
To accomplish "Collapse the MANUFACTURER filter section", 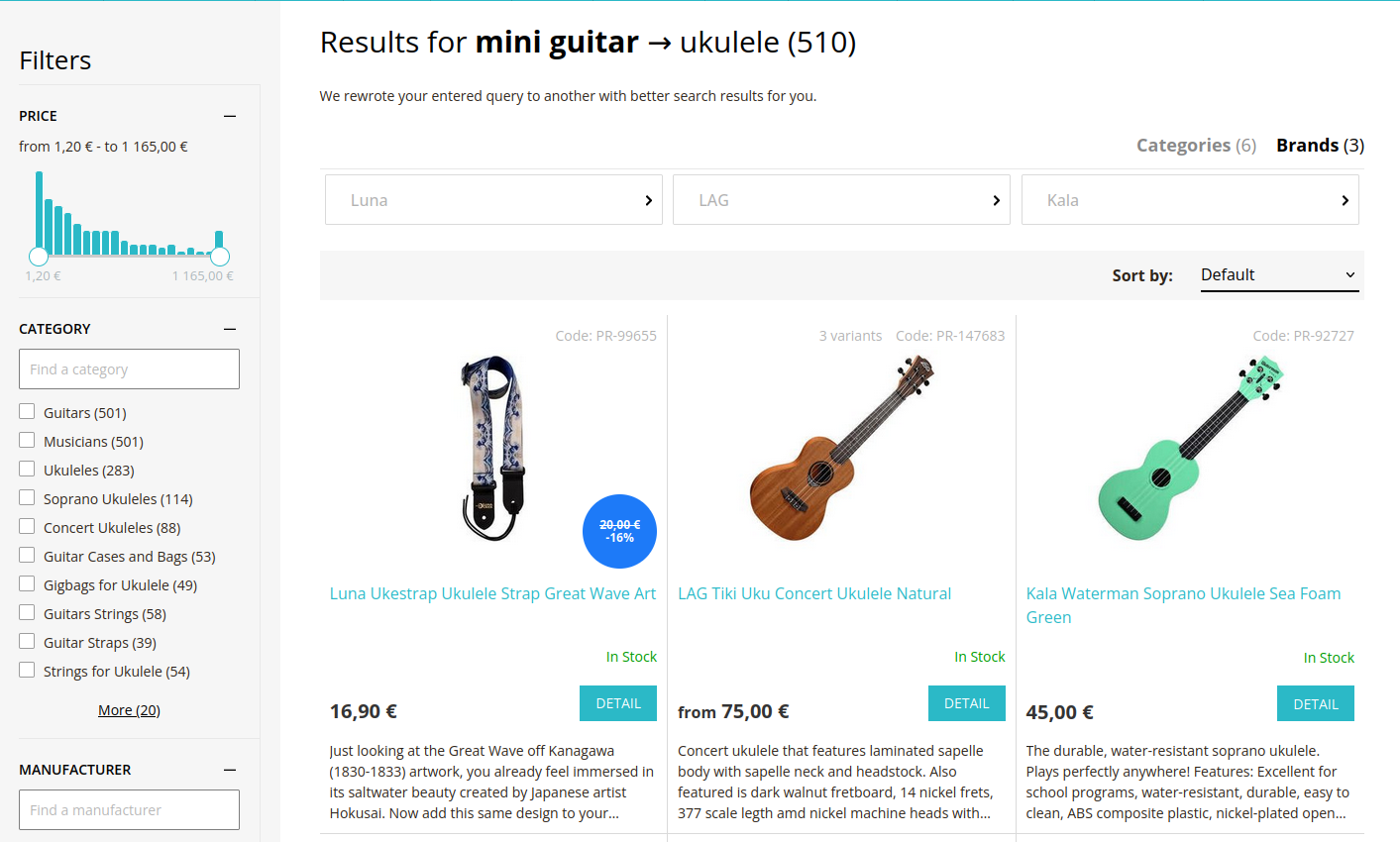I will pos(230,770).
